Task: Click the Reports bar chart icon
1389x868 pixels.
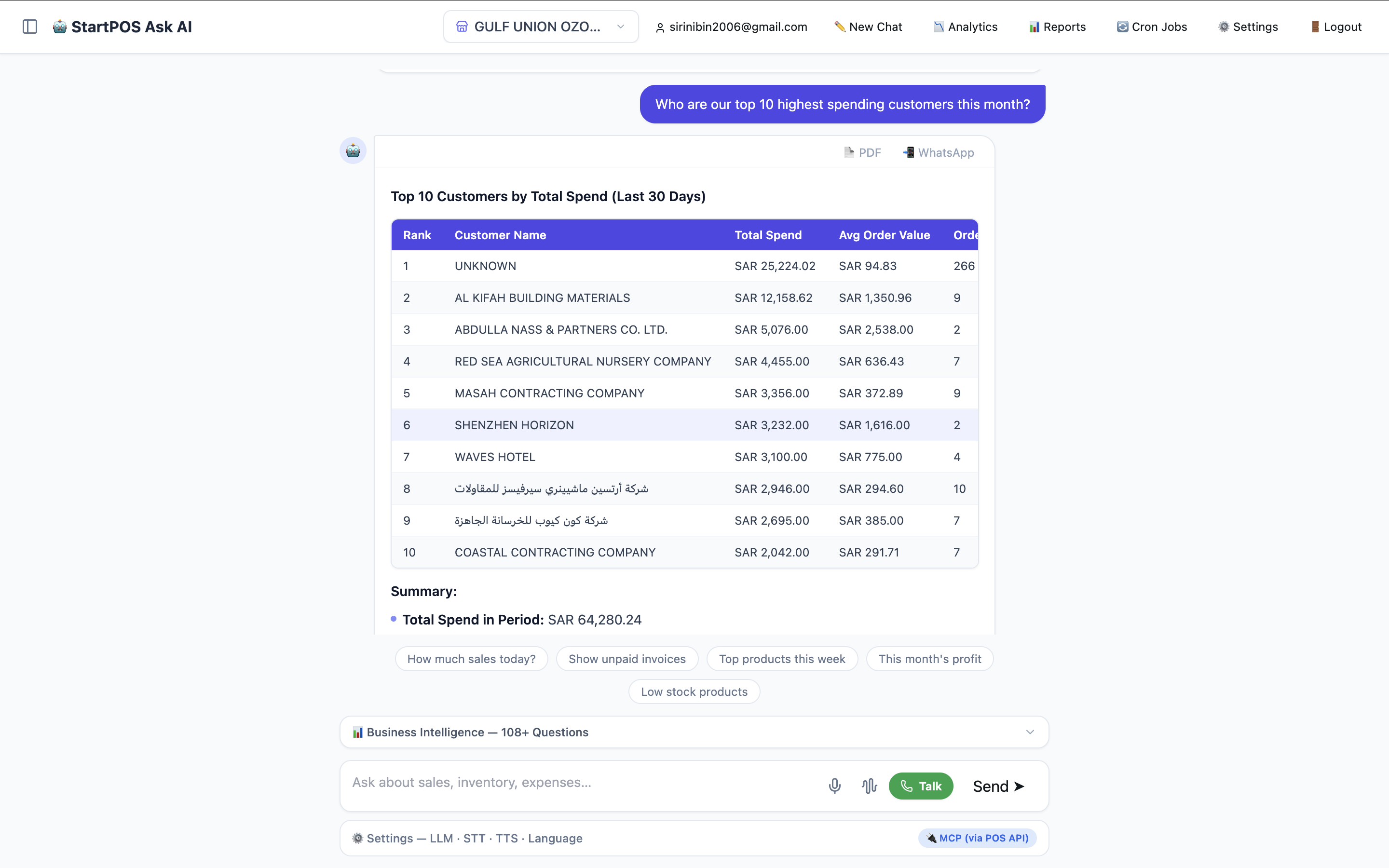Action: (1035, 27)
